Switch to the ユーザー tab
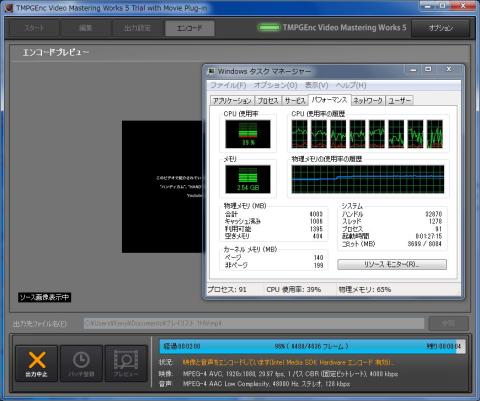The image size is (480, 401). pos(399,101)
